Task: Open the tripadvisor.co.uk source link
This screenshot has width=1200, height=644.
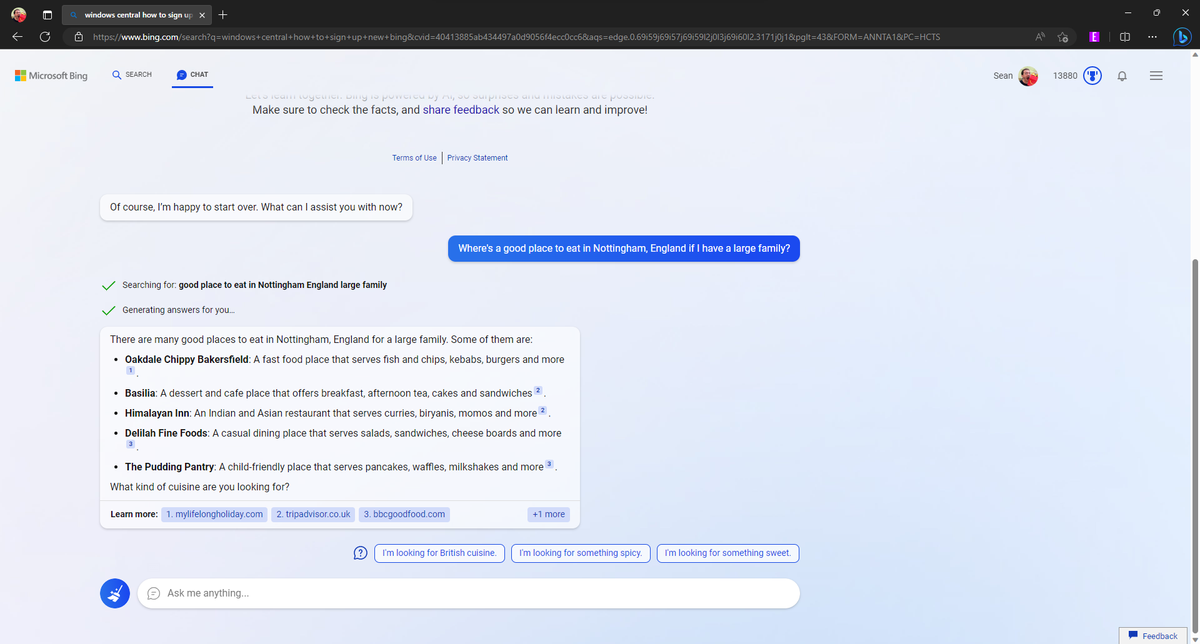Action: coord(313,514)
